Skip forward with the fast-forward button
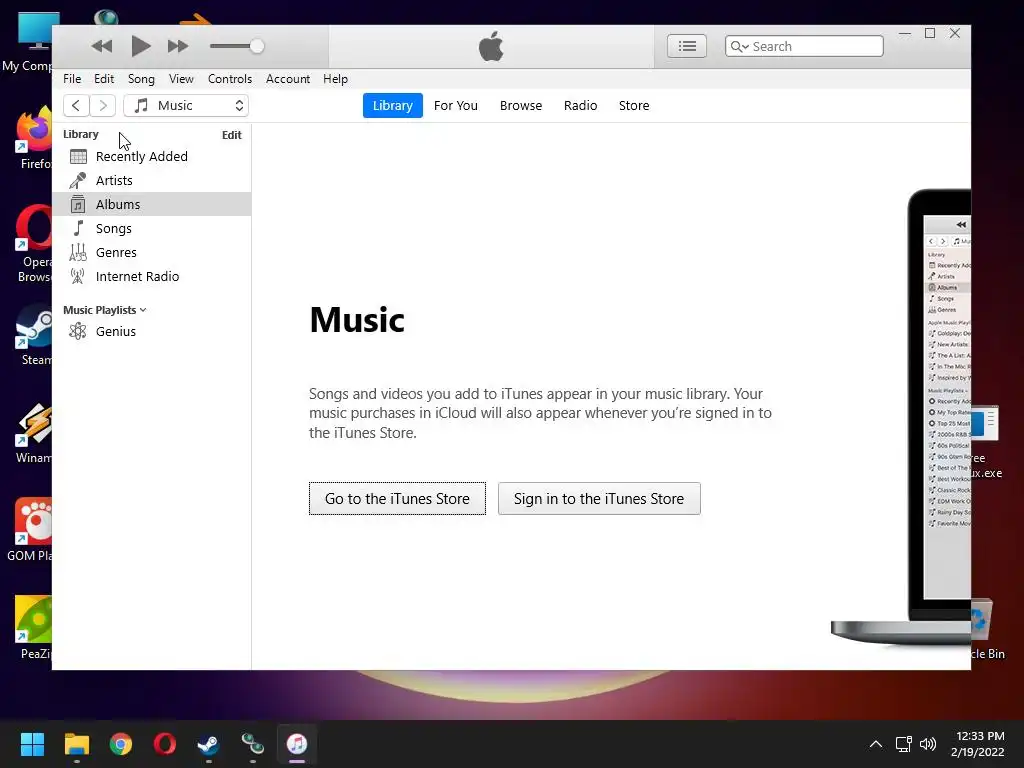Viewport: 1024px width, 768px height. pos(178,46)
